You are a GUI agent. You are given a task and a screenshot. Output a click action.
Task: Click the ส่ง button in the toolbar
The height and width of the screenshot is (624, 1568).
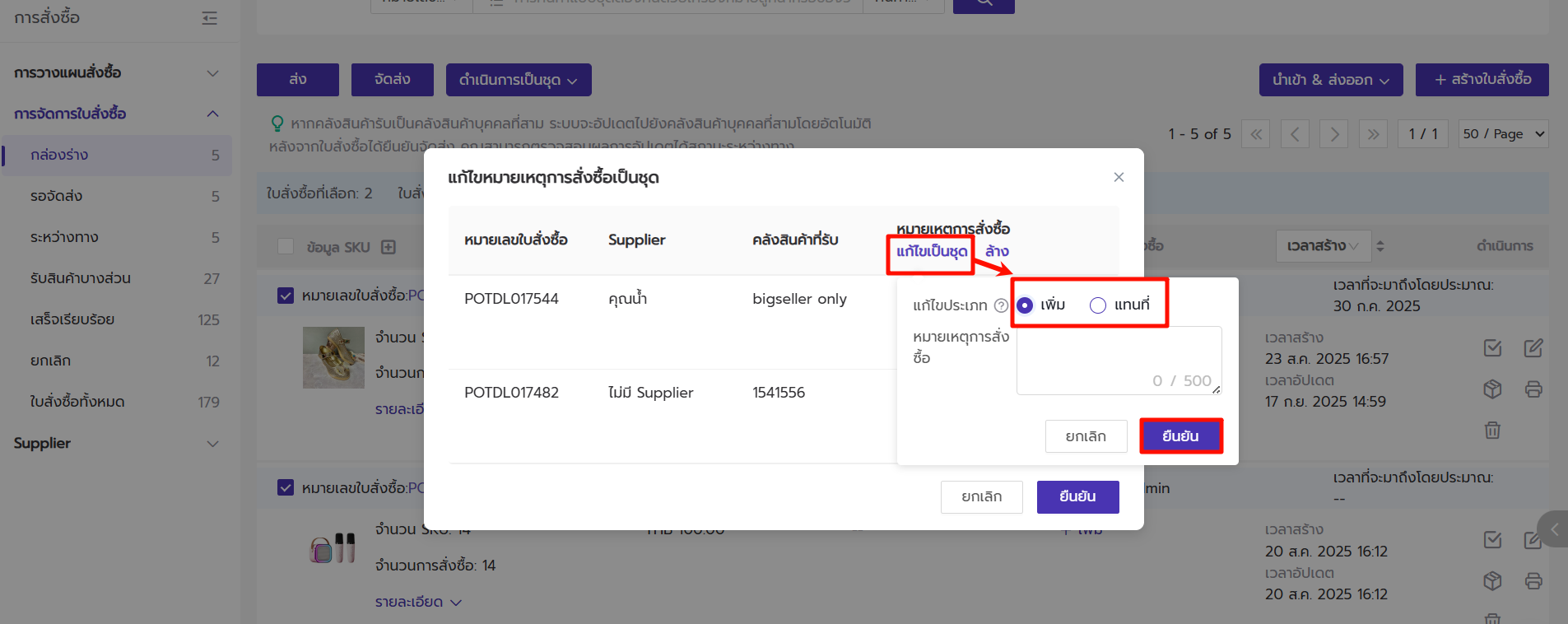click(298, 80)
